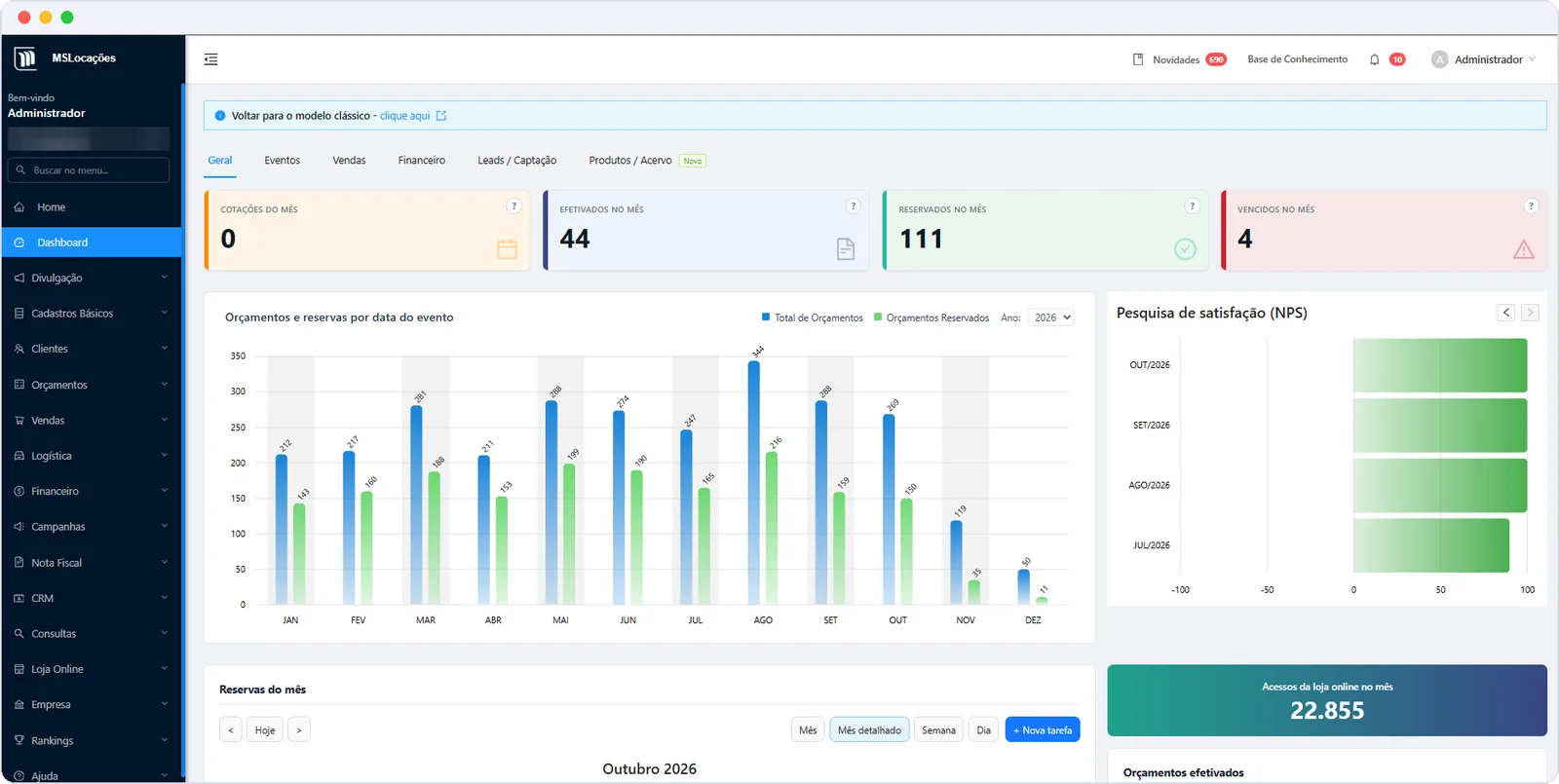Toggle Total de Orçamentos legend series
Screen dimensions: 1559x784
click(812, 317)
